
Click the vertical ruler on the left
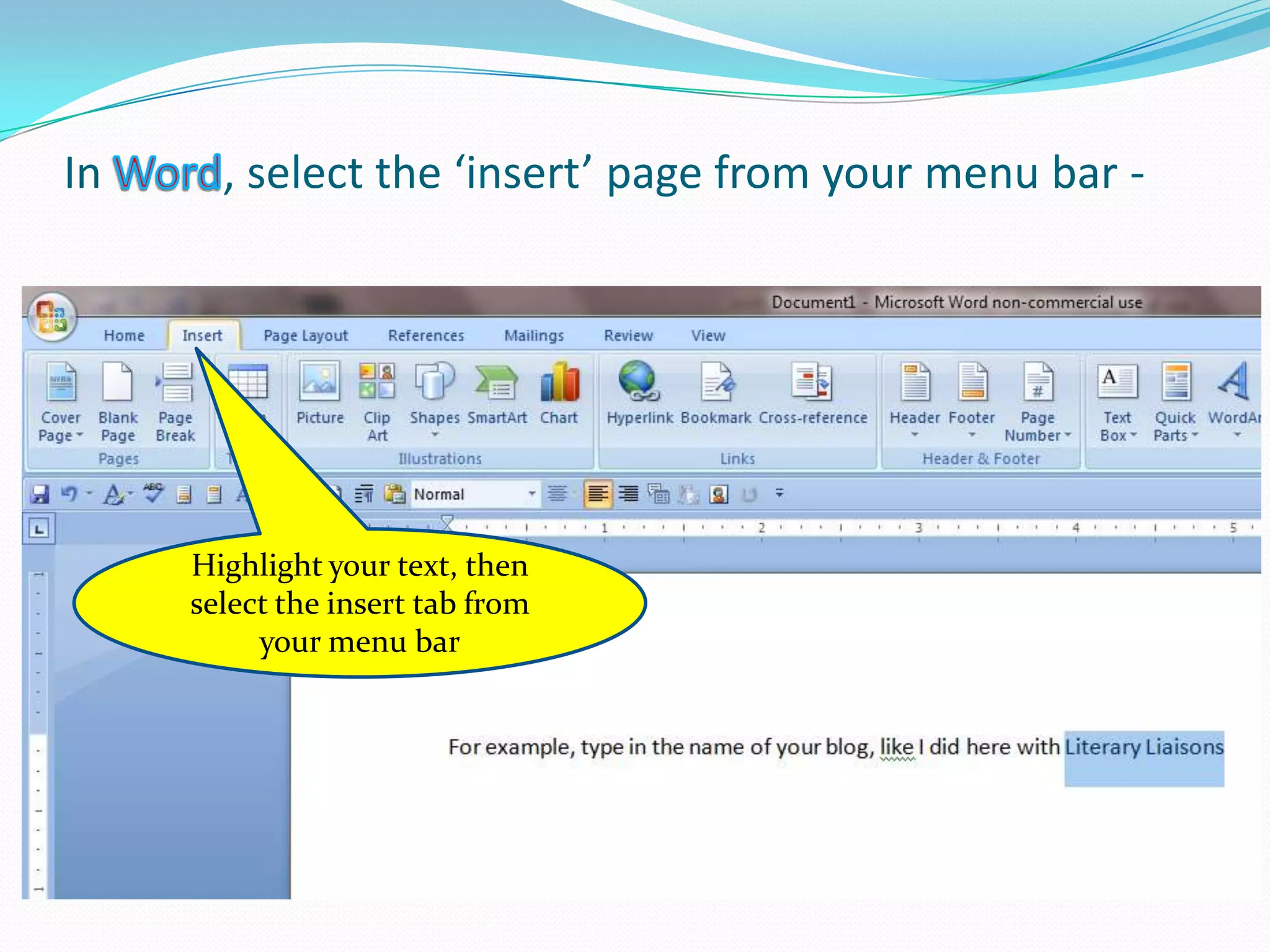[38, 734]
